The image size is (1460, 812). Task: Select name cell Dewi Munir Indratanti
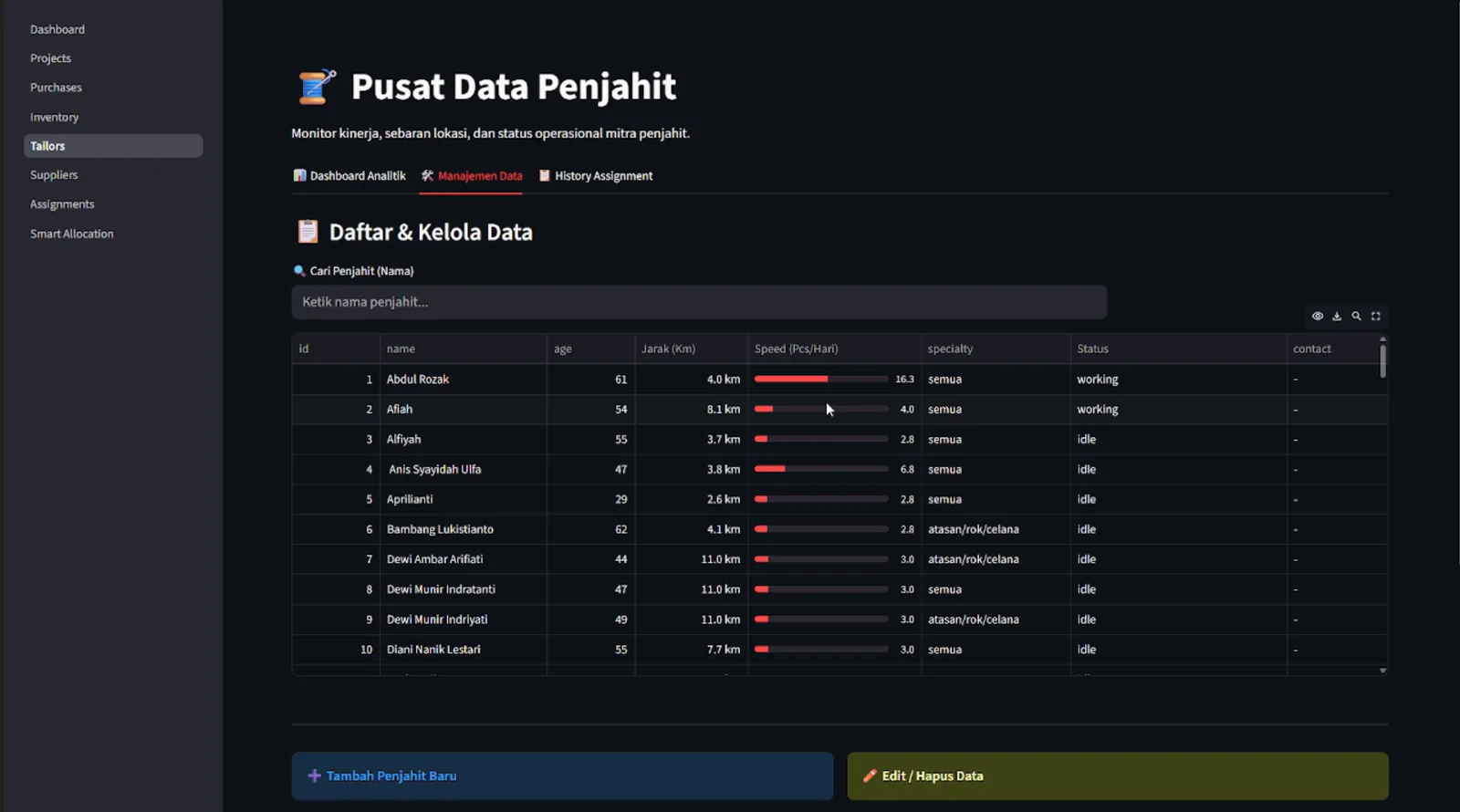[464, 589]
